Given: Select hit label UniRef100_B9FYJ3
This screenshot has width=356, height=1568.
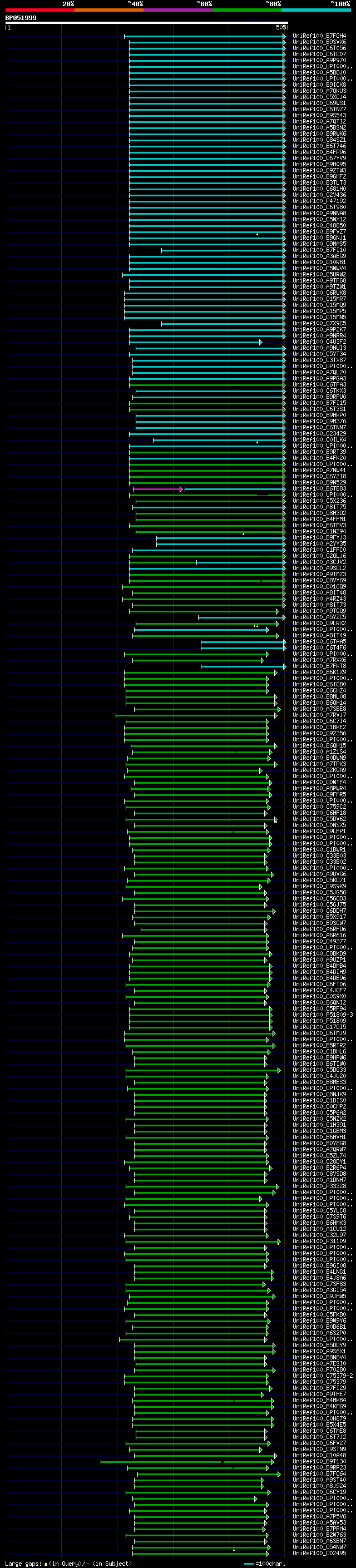Looking at the screenshot, I should [x=319, y=537].
